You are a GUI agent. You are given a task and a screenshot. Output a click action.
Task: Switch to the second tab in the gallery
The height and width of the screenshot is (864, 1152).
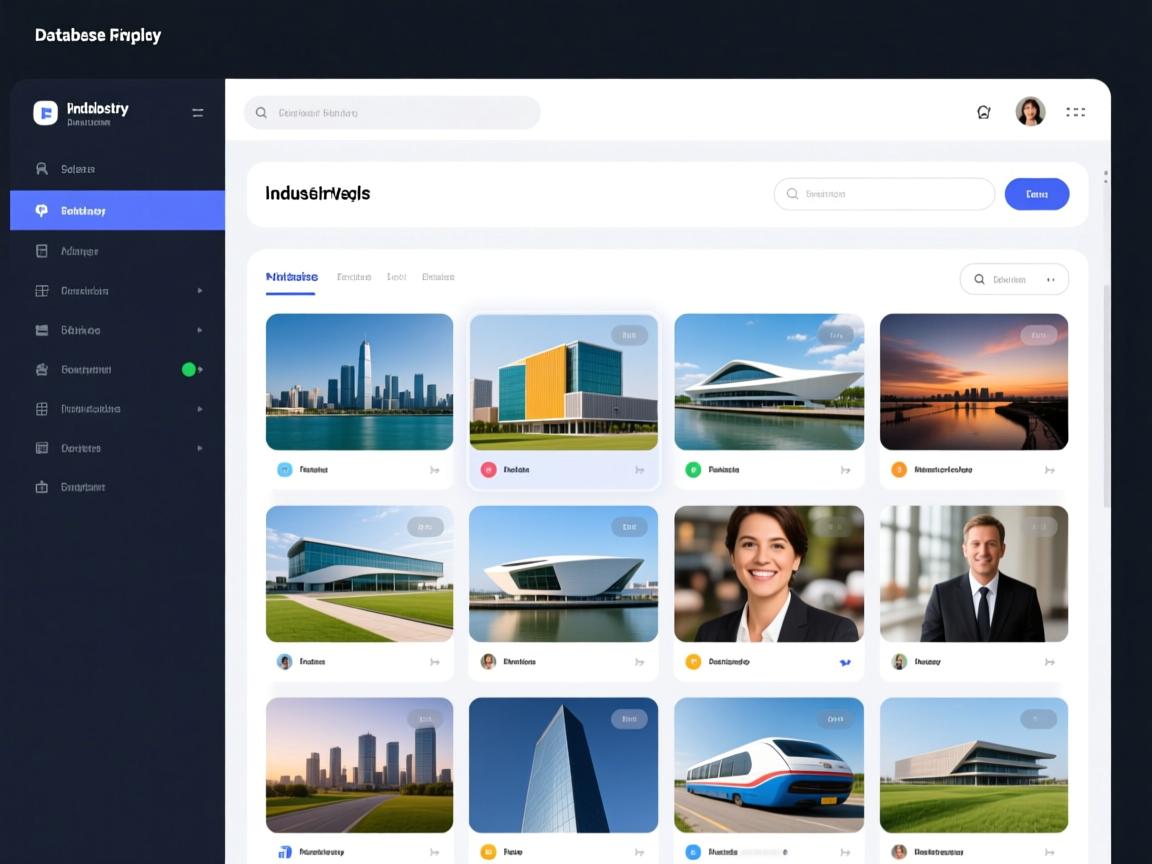click(354, 277)
